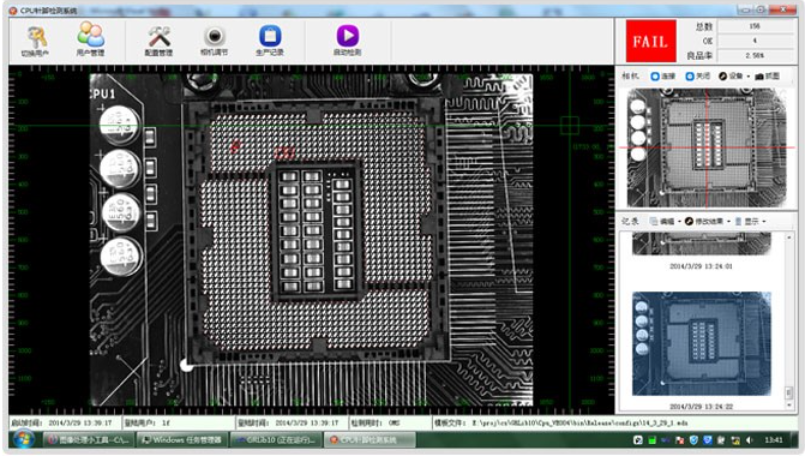Expand the Device (设备) dropdown in camera panel
The width and height of the screenshot is (805, 456).
coord(733,76)
